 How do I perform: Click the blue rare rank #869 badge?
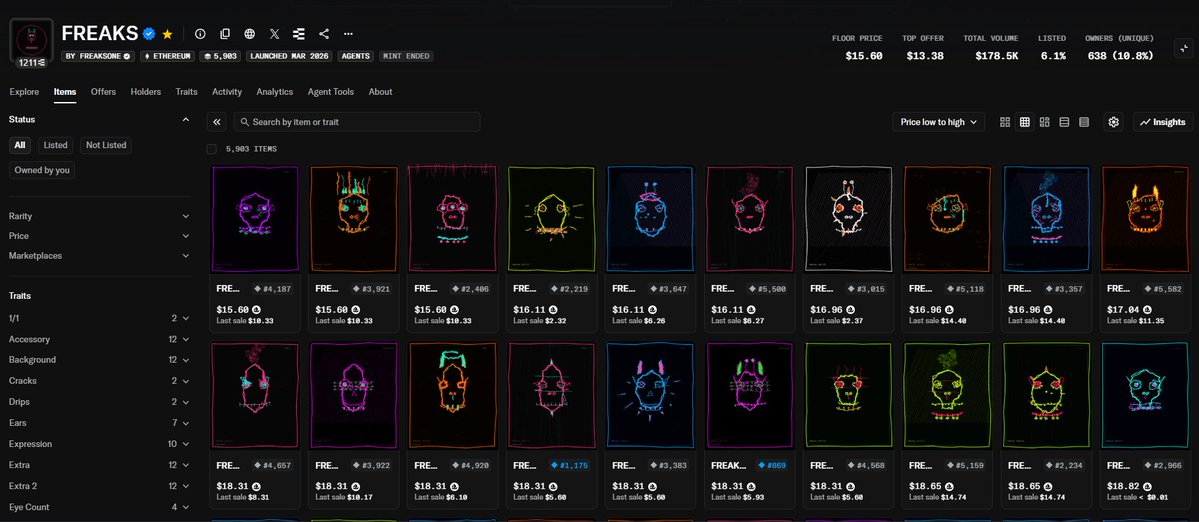pyautogui.click(x=772, y=465)
